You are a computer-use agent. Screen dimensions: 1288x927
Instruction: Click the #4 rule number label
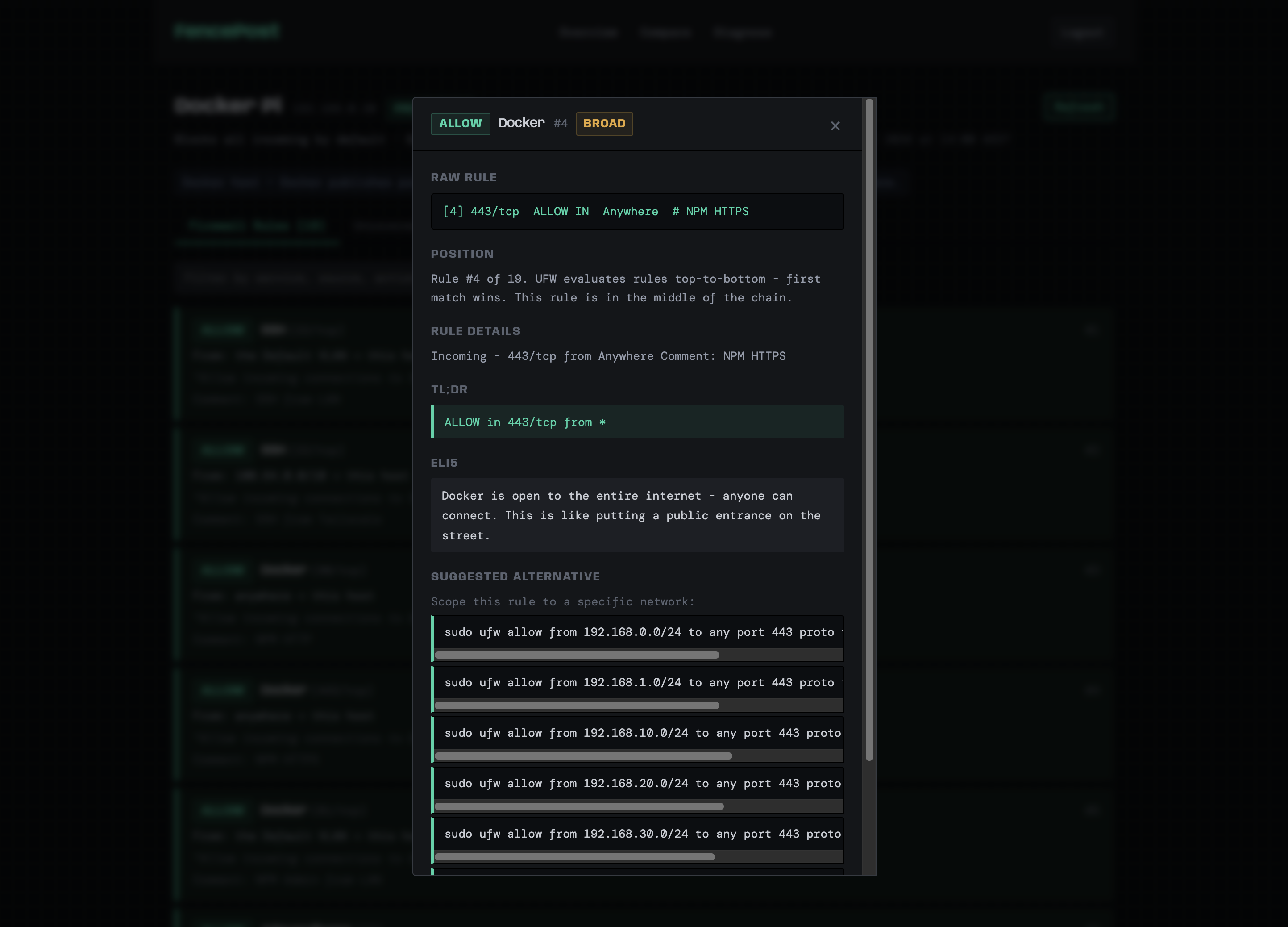pyautogui.click(x=561, y=123)
